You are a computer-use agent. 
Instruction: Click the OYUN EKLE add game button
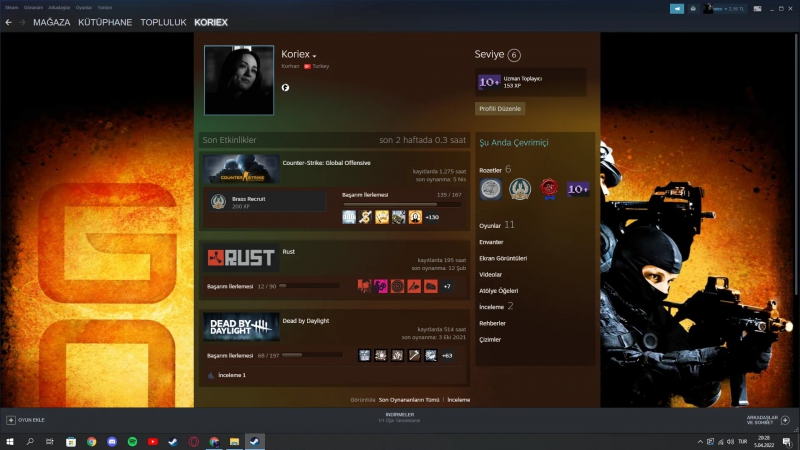tap(26, 420)
